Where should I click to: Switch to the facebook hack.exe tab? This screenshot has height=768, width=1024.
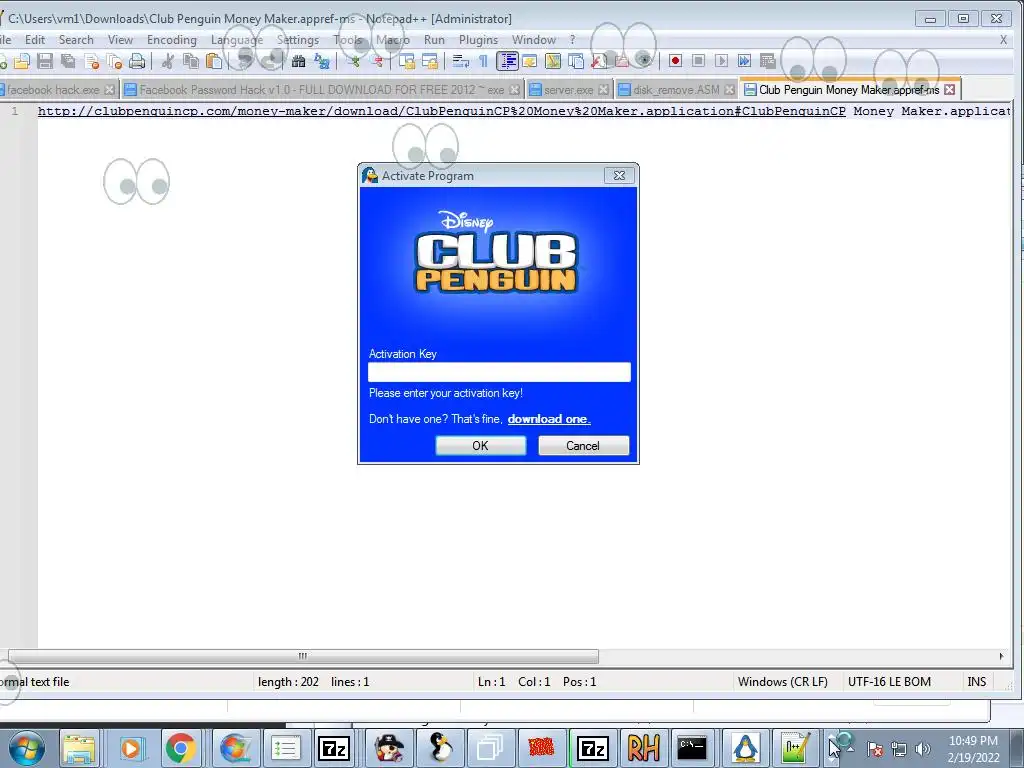click(x=57, y=89)
